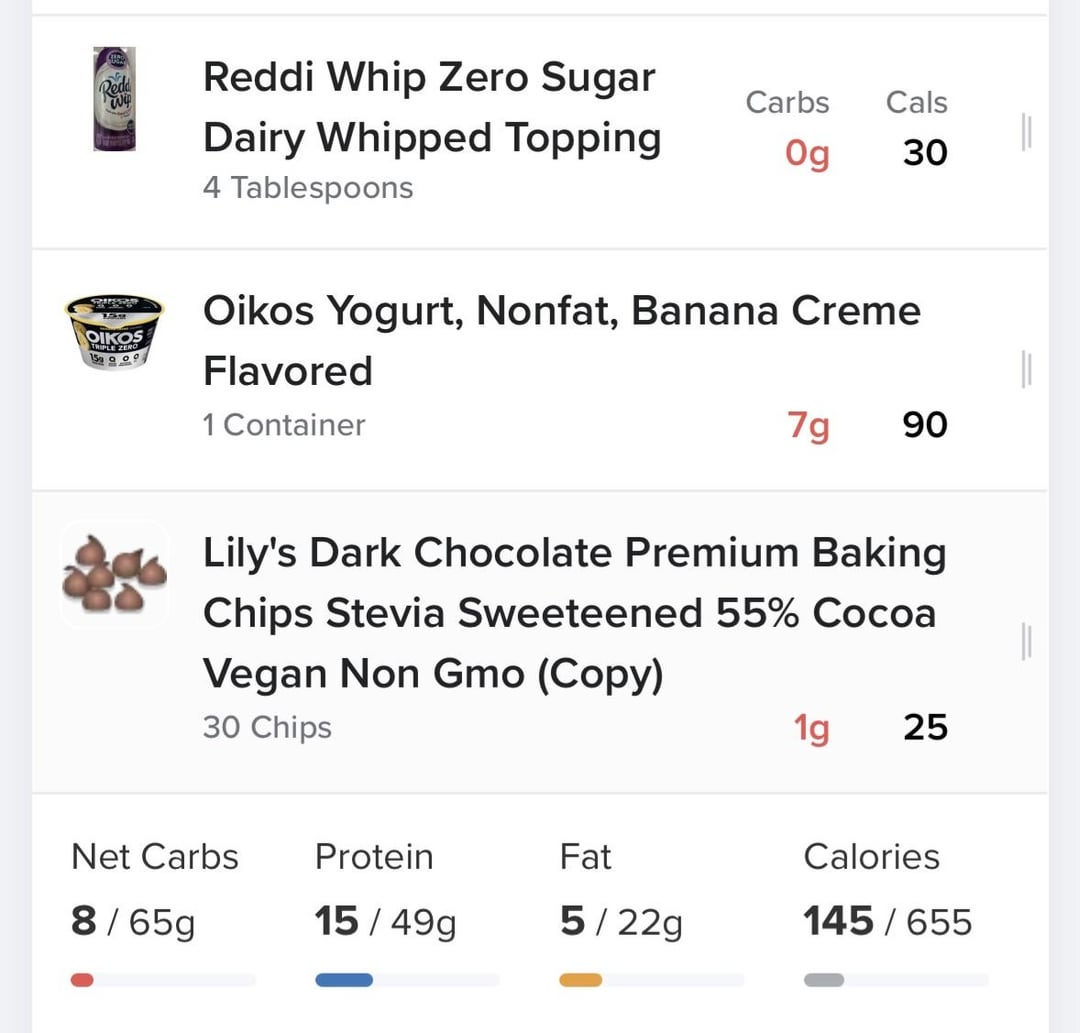1080x1033 pixels.
Task: Tap the Carbs column header
Action: [x=787, y=103]
